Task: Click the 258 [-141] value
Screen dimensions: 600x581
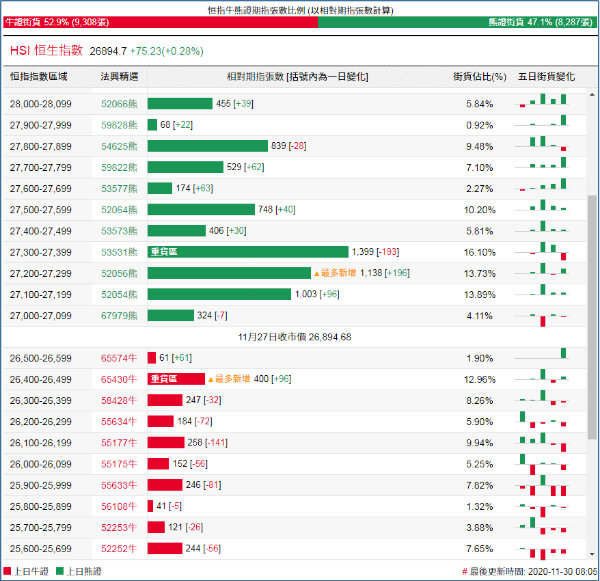Action: coord(207,442)
